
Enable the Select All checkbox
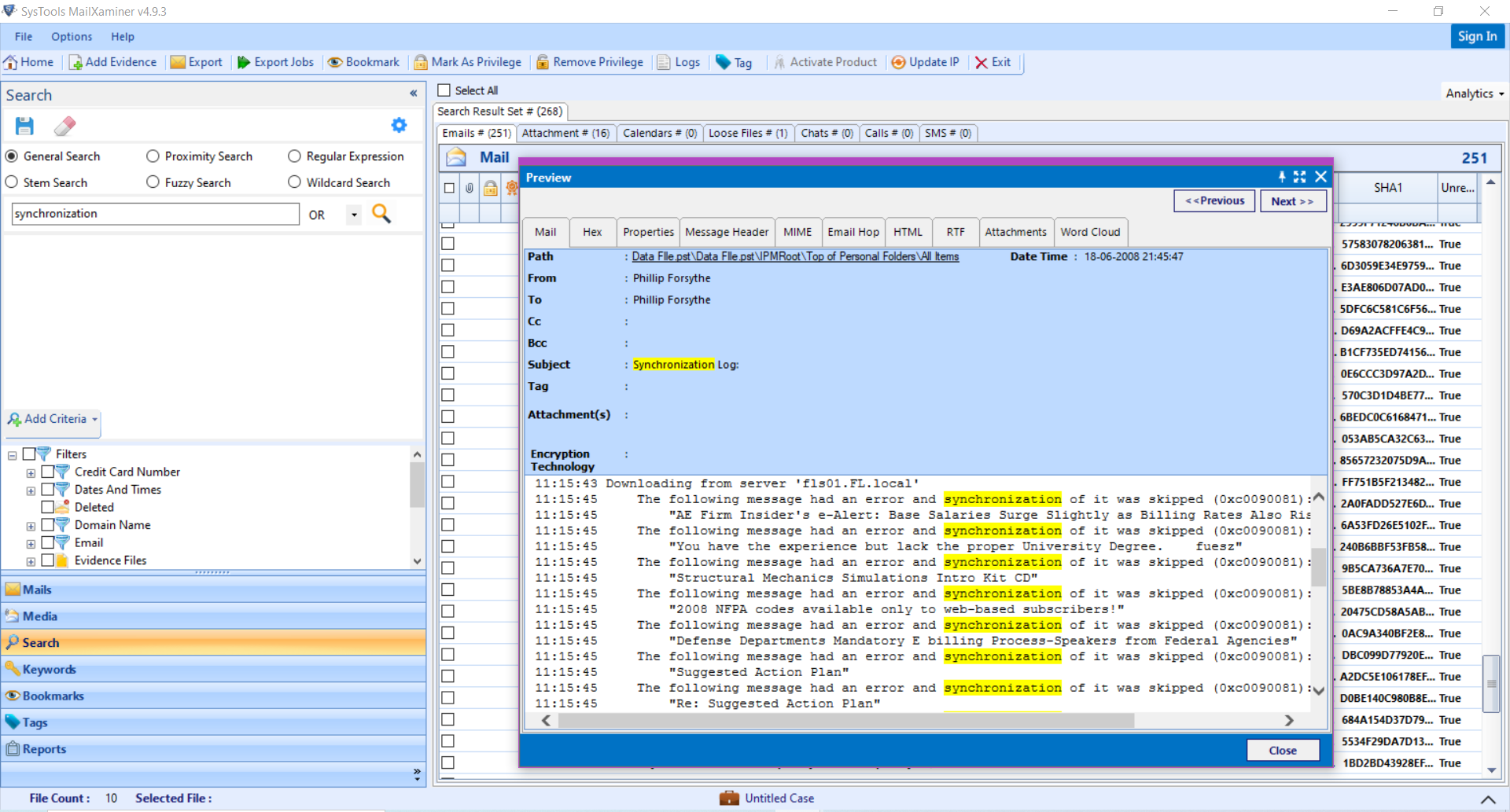(x=444, y=90)
